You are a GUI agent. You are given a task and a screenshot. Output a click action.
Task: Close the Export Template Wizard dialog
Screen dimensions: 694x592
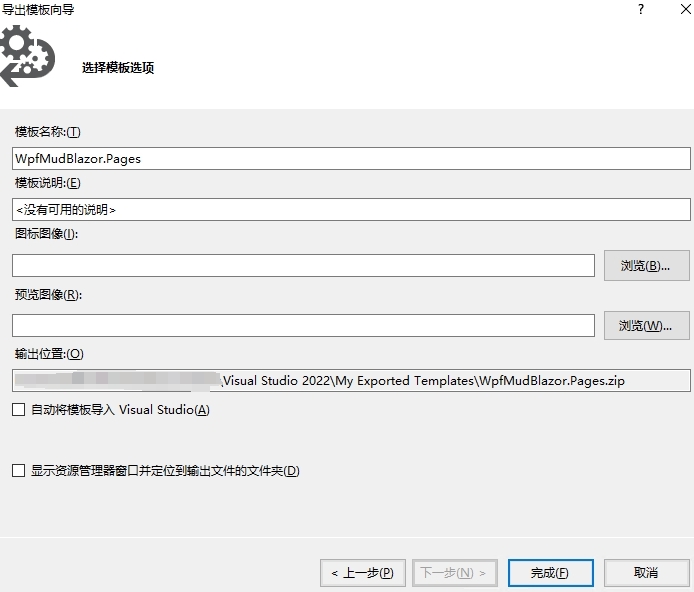[x=686, y=9]
